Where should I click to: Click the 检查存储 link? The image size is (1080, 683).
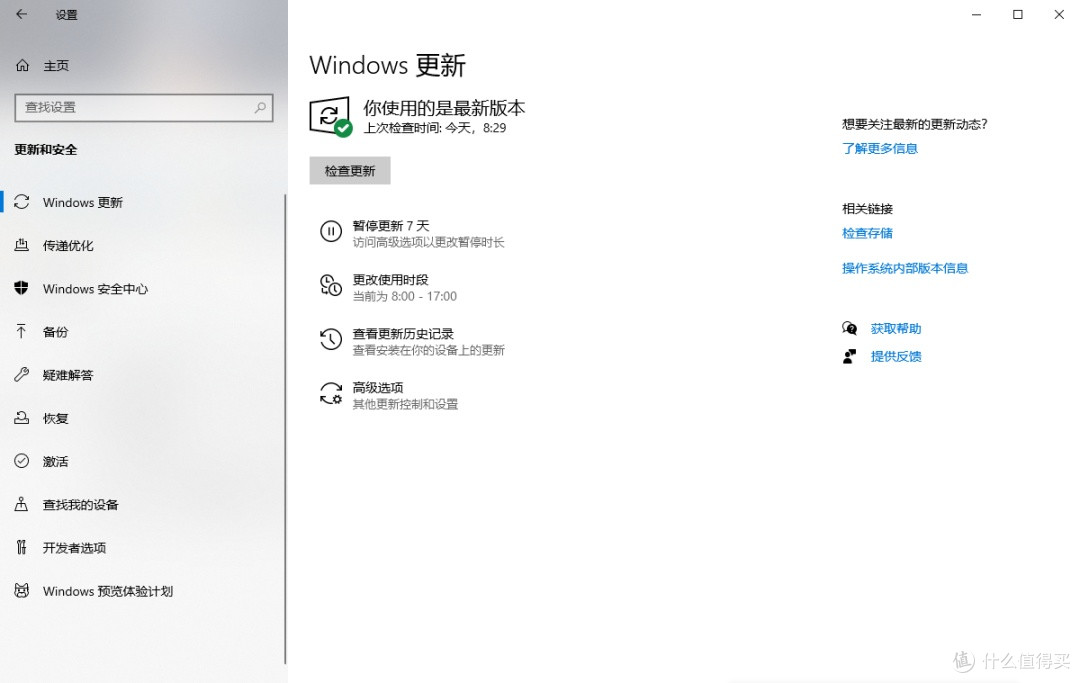[x=867, y=233]
